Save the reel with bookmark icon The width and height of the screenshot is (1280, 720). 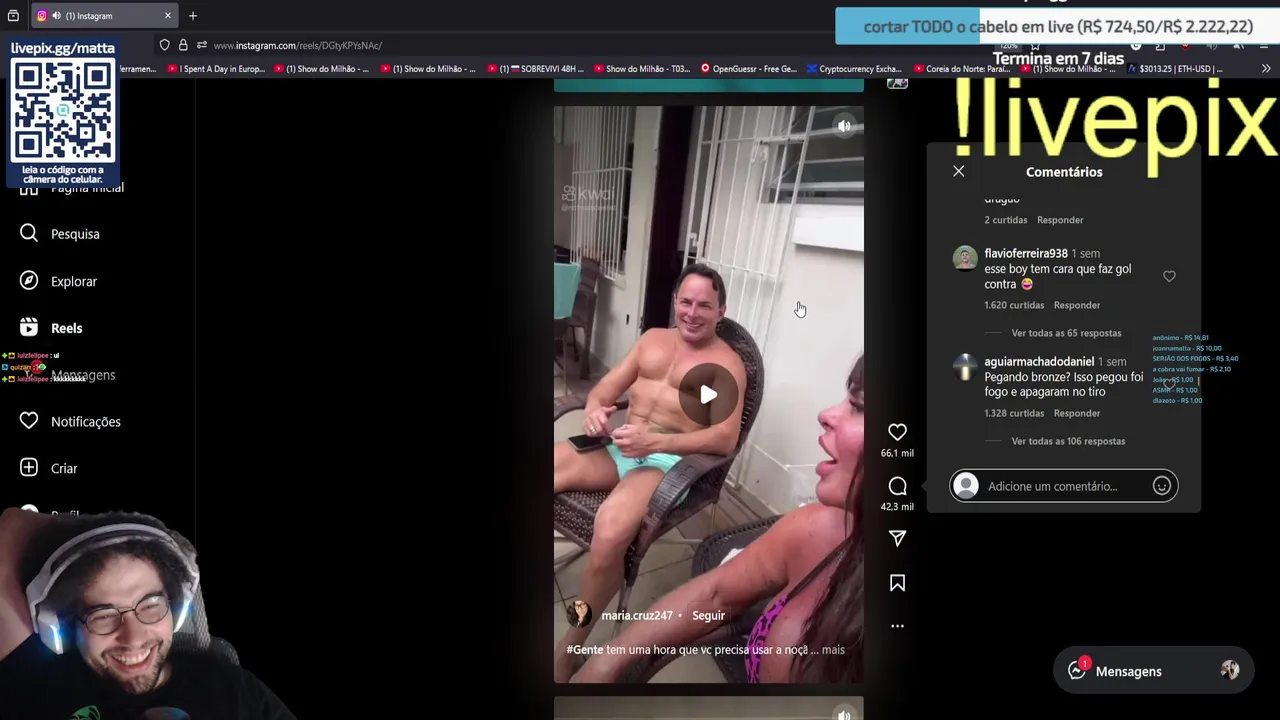pyautogui.click(x=897, y=583)
